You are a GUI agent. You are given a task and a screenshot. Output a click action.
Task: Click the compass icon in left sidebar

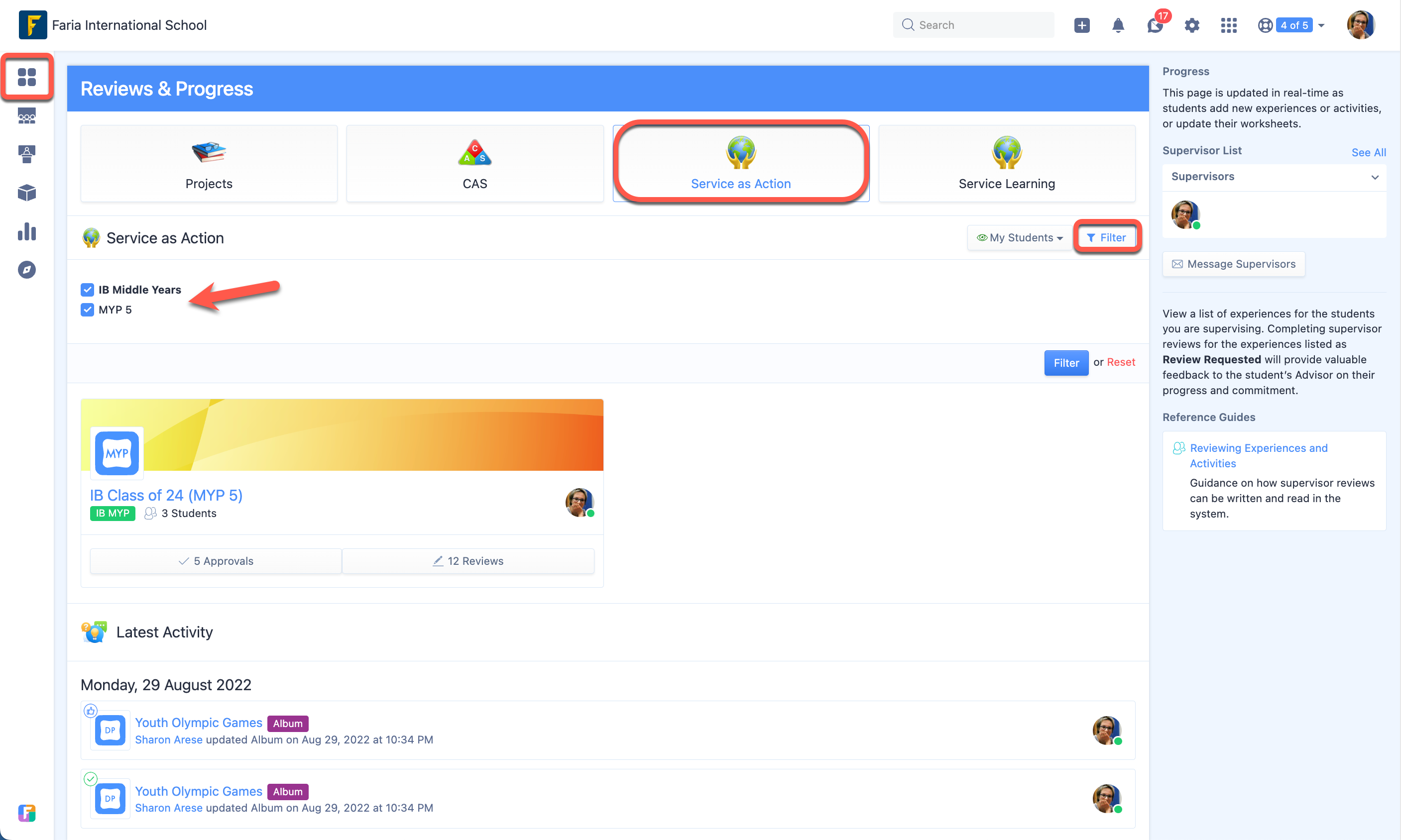[x=26, y=269]
